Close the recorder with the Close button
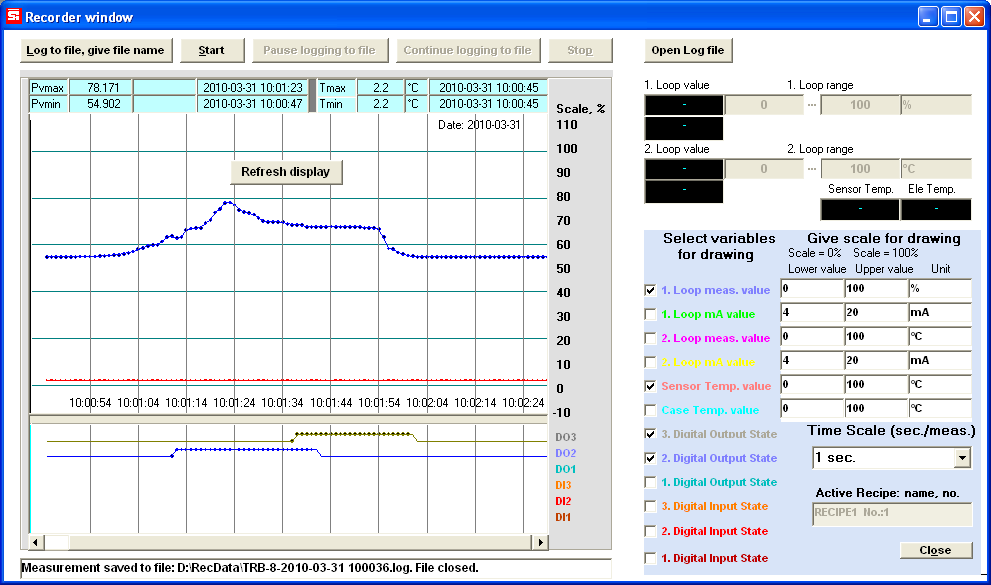991x585 pixels. 935,550
